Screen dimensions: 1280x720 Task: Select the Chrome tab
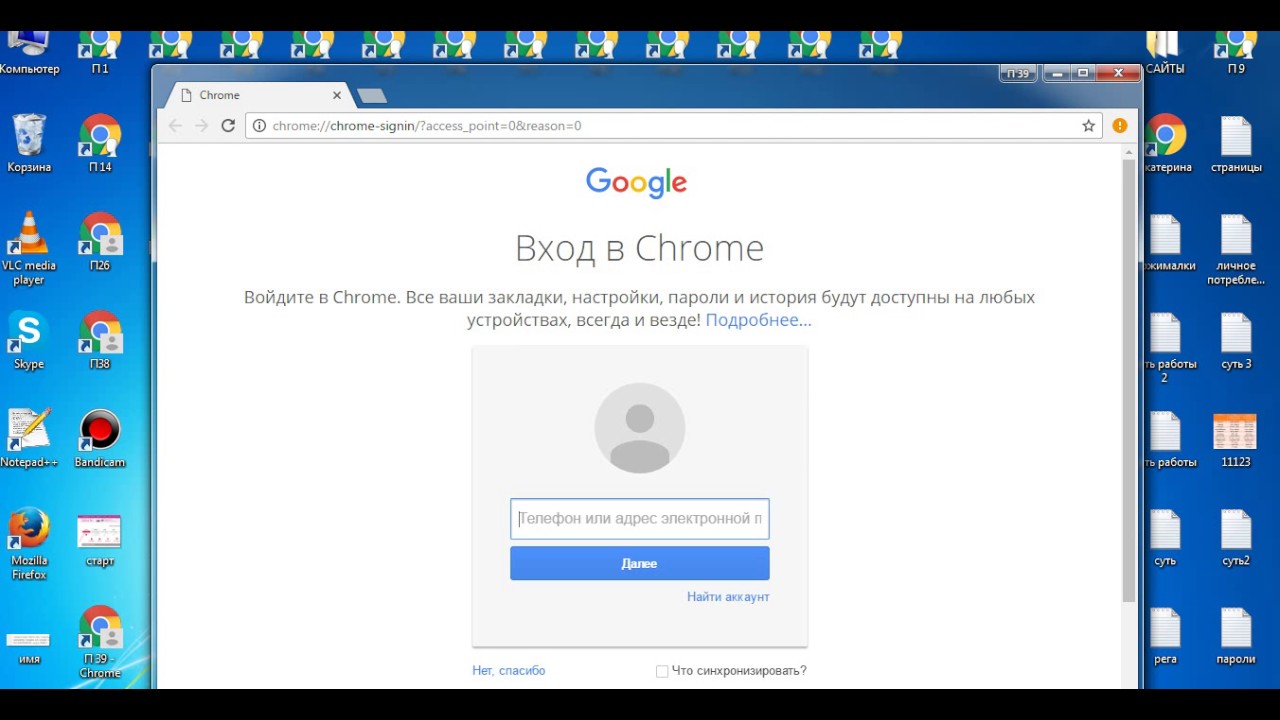click(258, 95)
